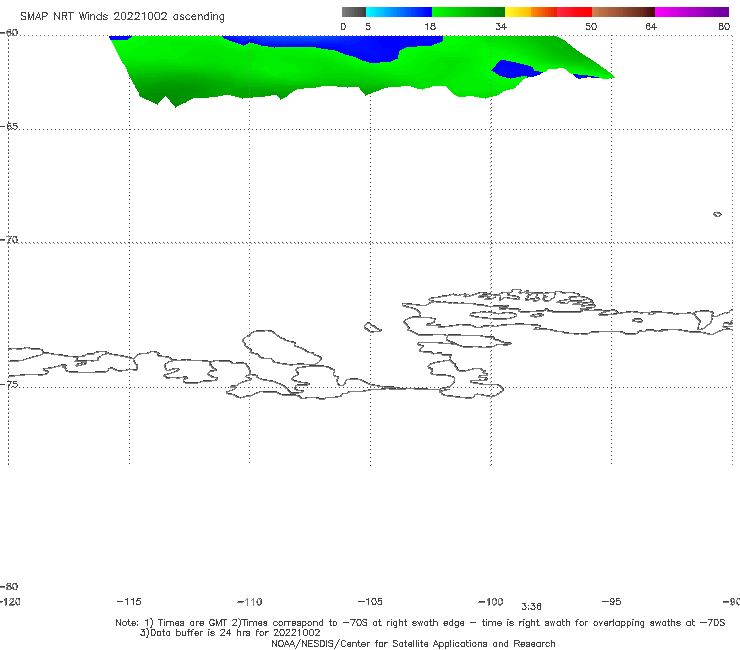Click the longitude axis label '-100'
Image resolution: width=740 pixels, height=650 pixels.
[491, 601]
